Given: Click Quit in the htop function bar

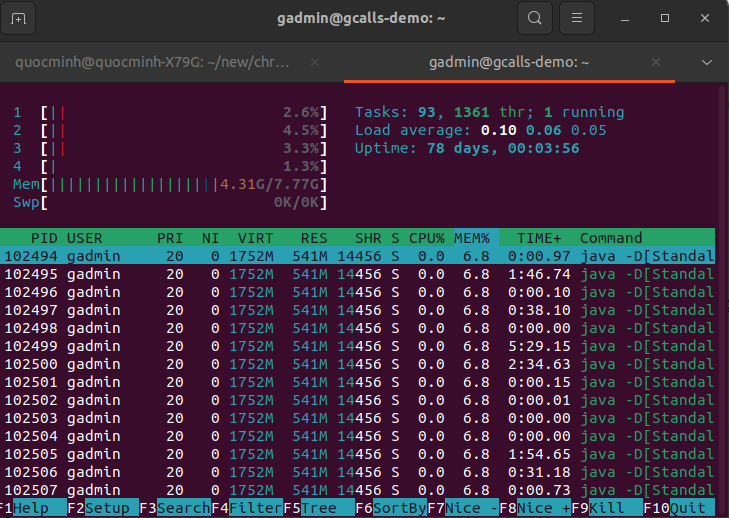Looking at the screenshot, I should [x=690, y=507].
